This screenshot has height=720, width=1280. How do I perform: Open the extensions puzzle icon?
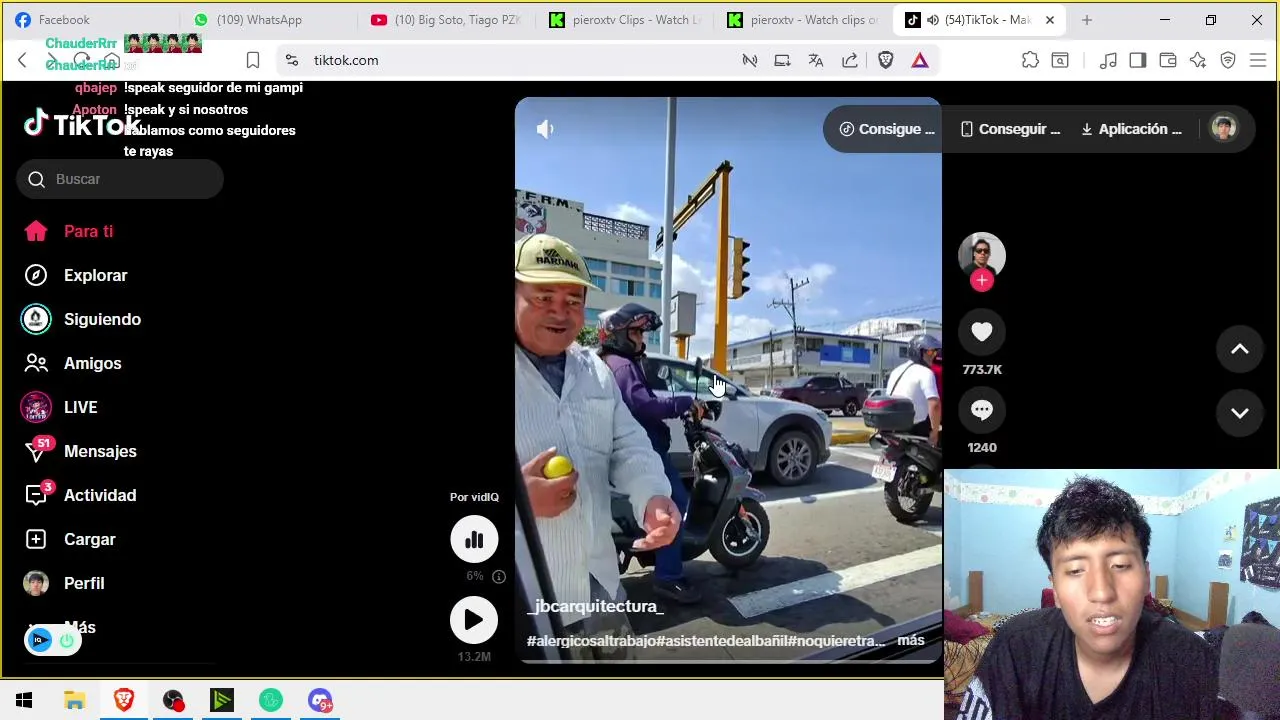(x=1030, y=60)
